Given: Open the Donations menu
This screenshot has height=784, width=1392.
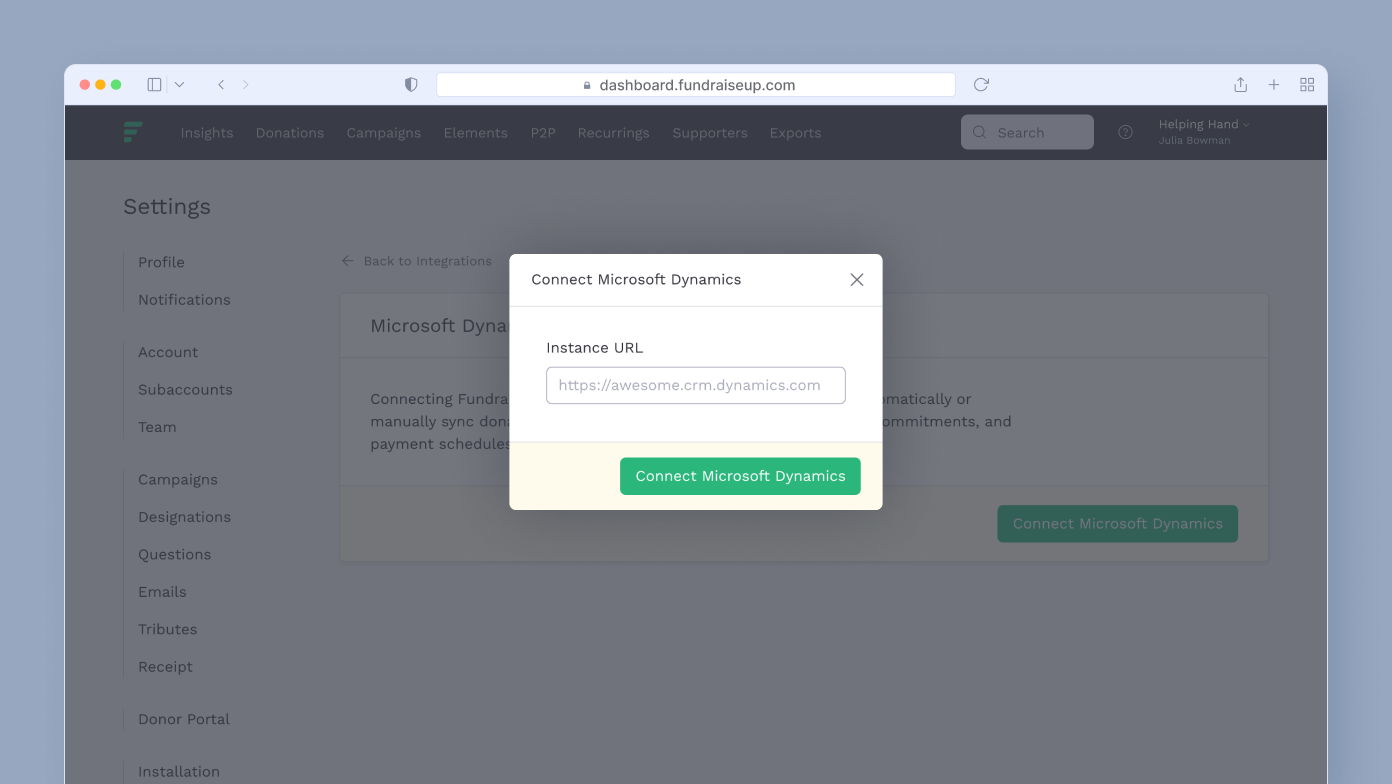Looking at the screenshot, I should pyautogui.click(x=290, y=133).
